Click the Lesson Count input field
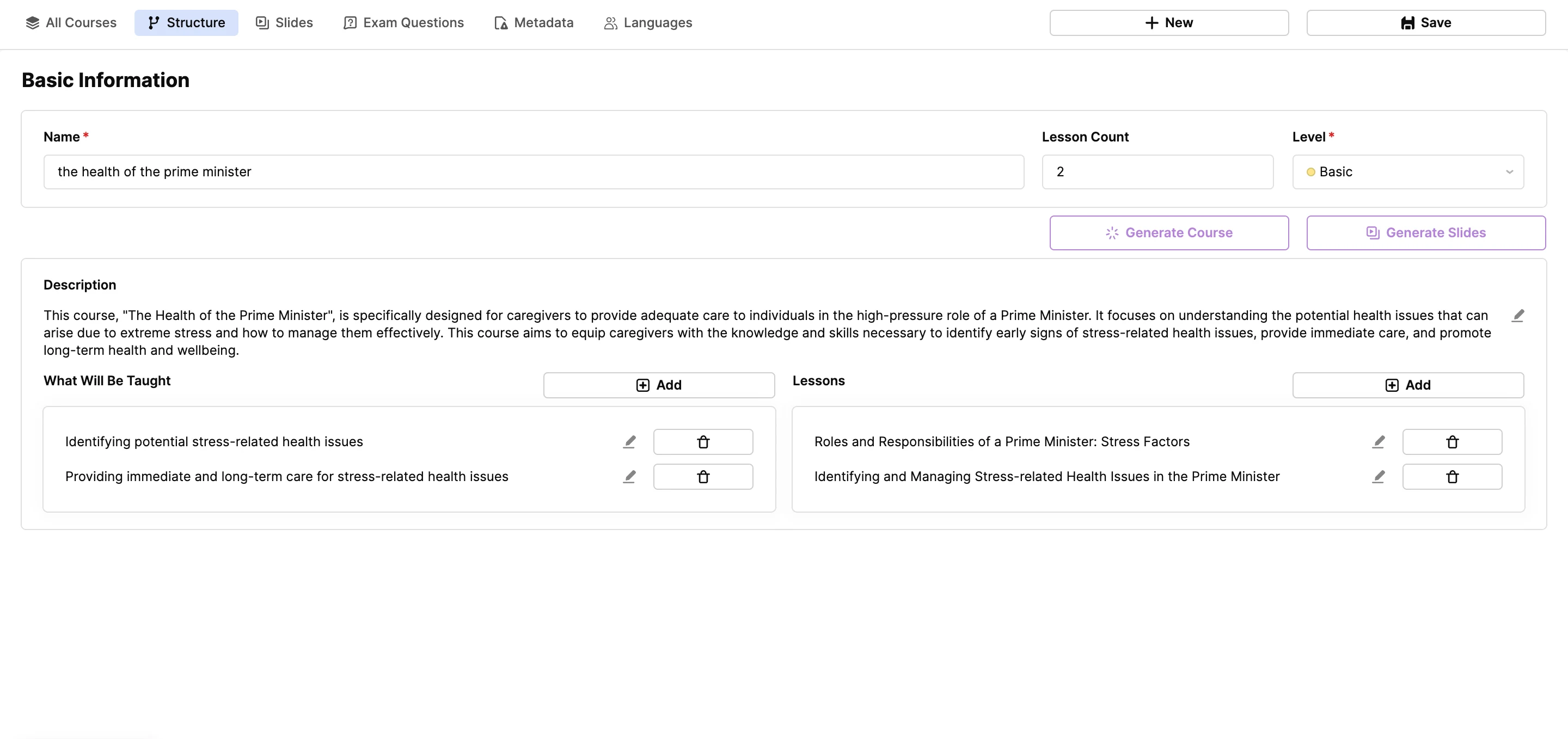 click(x=1156, y=171)
